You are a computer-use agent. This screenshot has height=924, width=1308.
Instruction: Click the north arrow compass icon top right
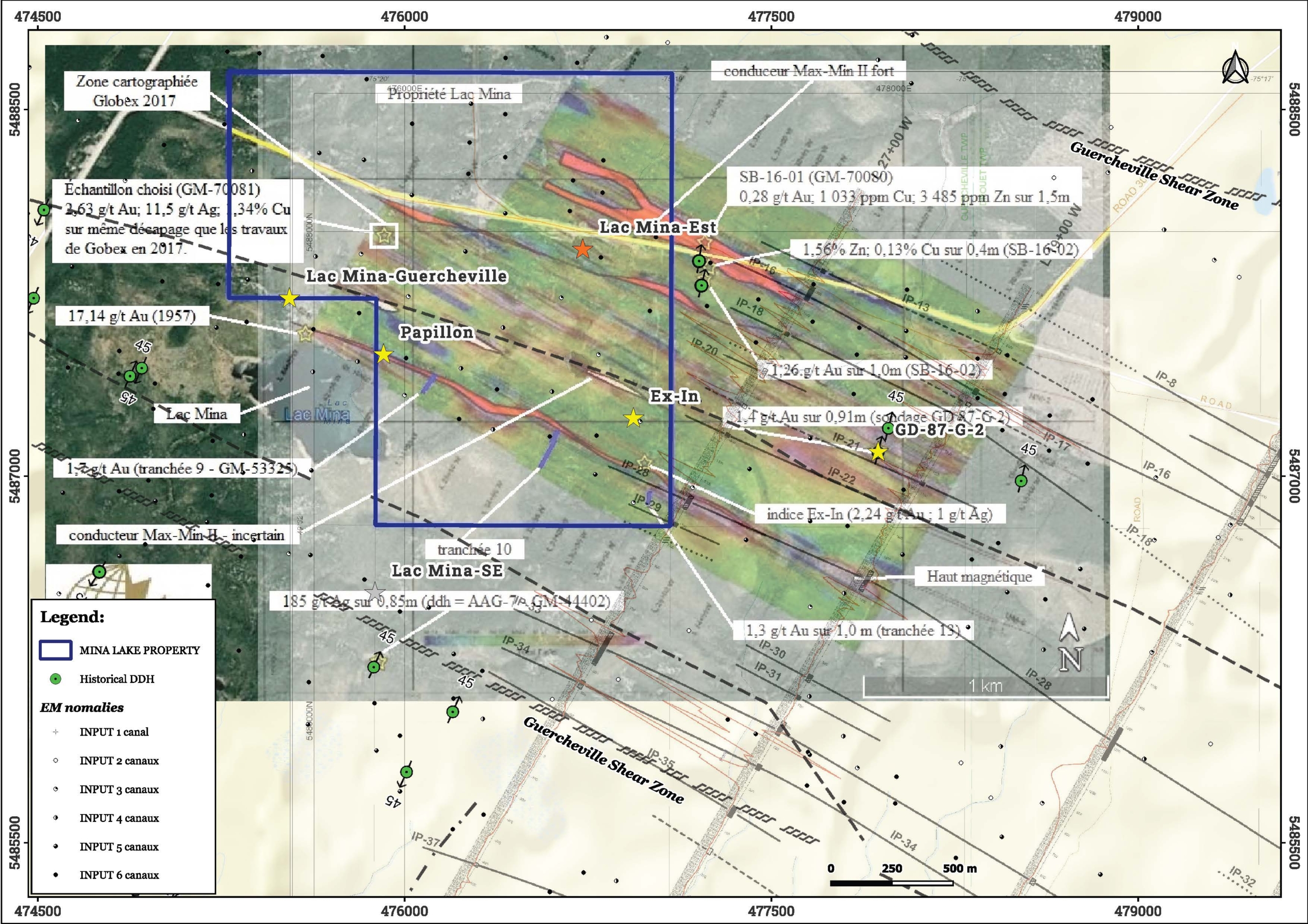point(1235,67)
